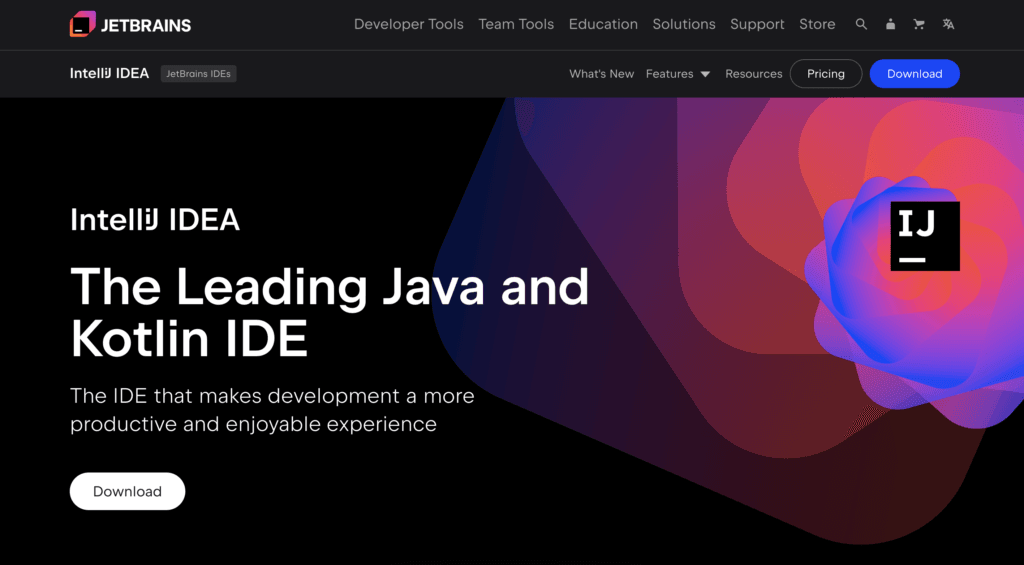Click the heading "The Leading Java and Kotlin IDE"
The height and width of the screenshot is (565, 1024).
click(x=329, y=312)
